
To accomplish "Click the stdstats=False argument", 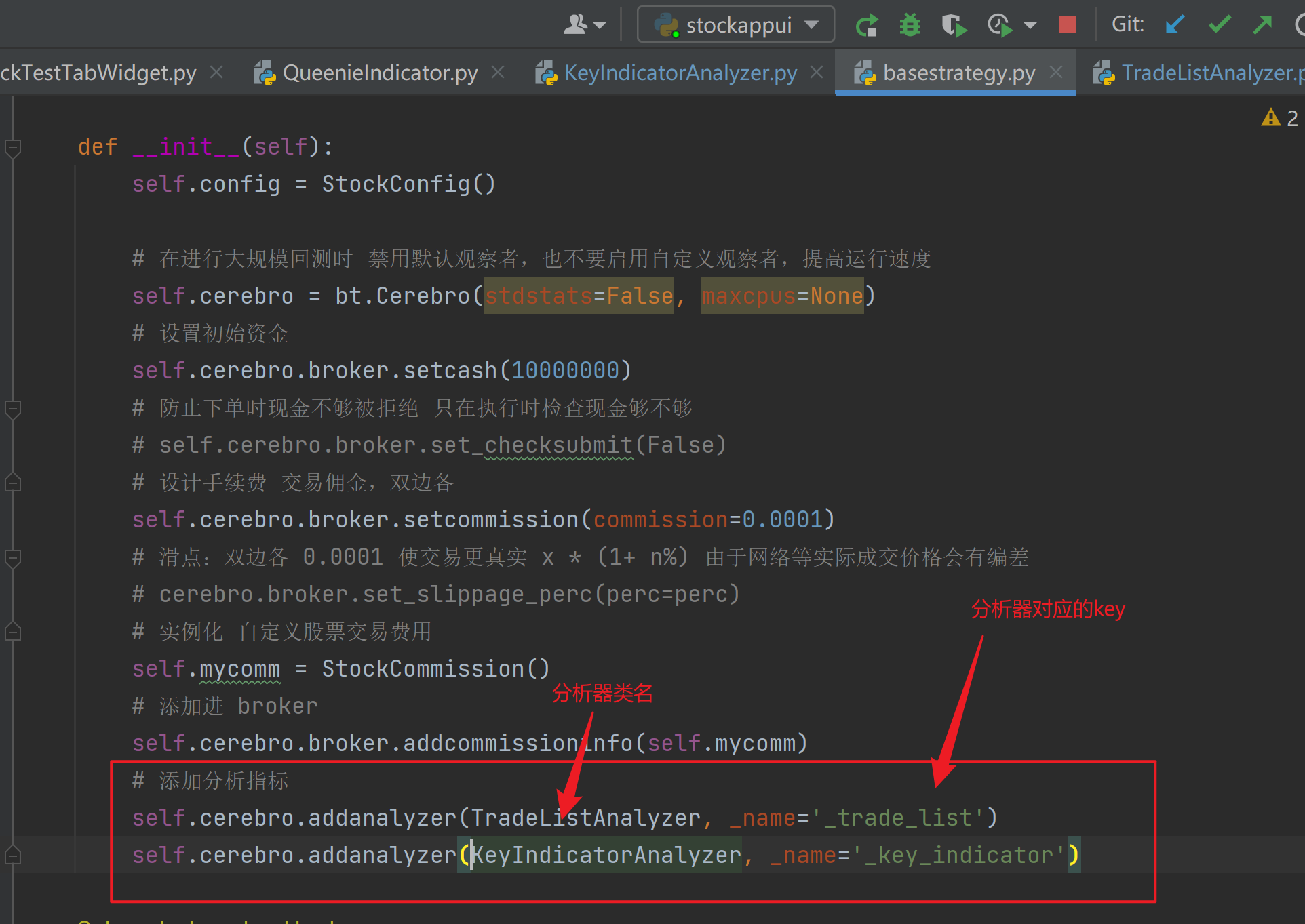I will [579, 296].
